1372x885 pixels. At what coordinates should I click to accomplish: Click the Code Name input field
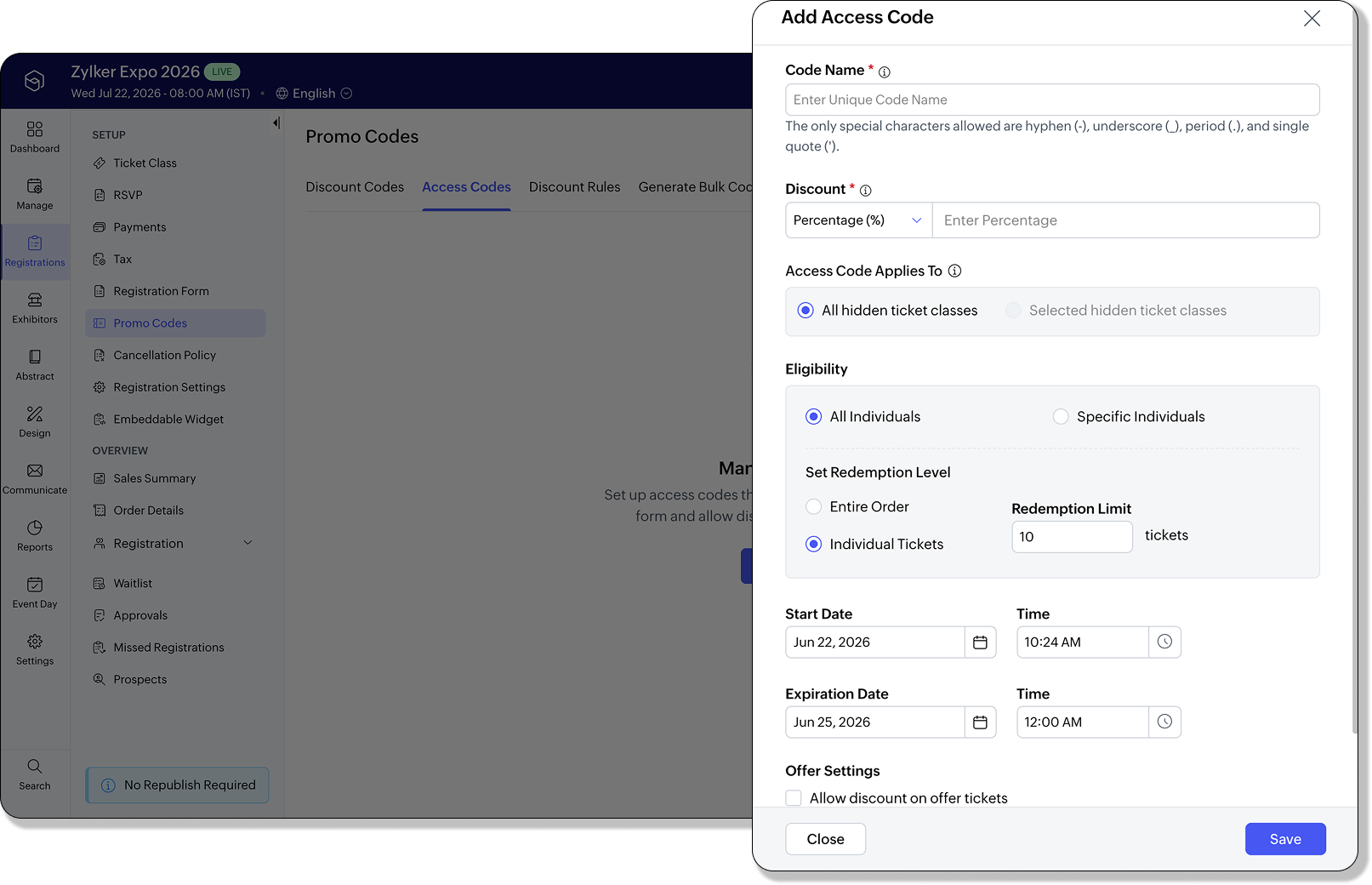[x=1052, y=100]
